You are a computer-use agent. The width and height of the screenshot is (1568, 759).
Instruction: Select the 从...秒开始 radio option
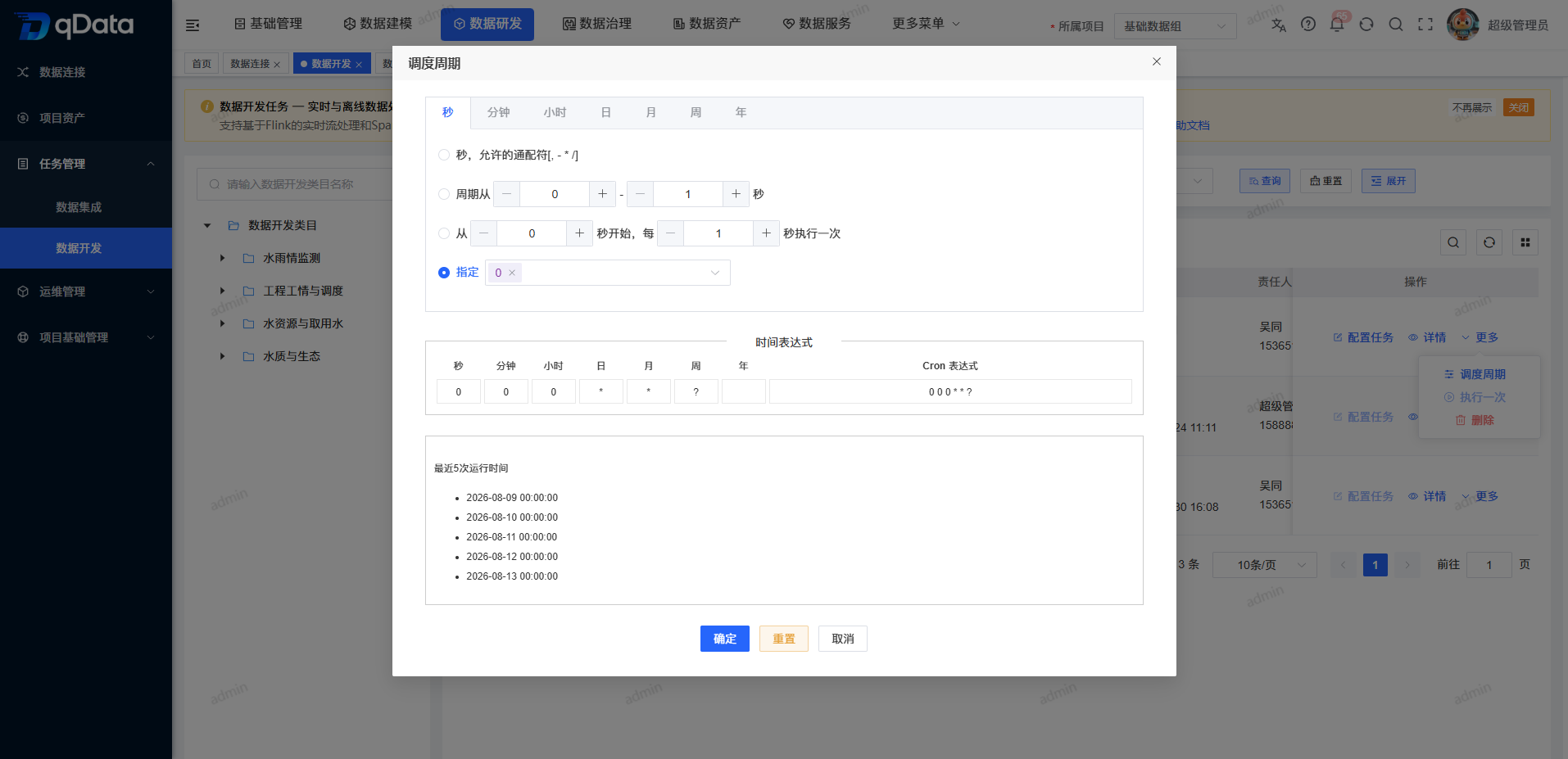click(444, 233)
